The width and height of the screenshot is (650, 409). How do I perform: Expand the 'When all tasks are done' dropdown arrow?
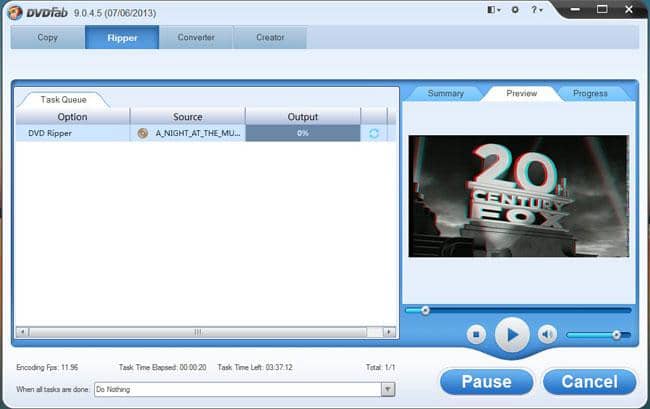pyautogui.click(x=388, y=389)
